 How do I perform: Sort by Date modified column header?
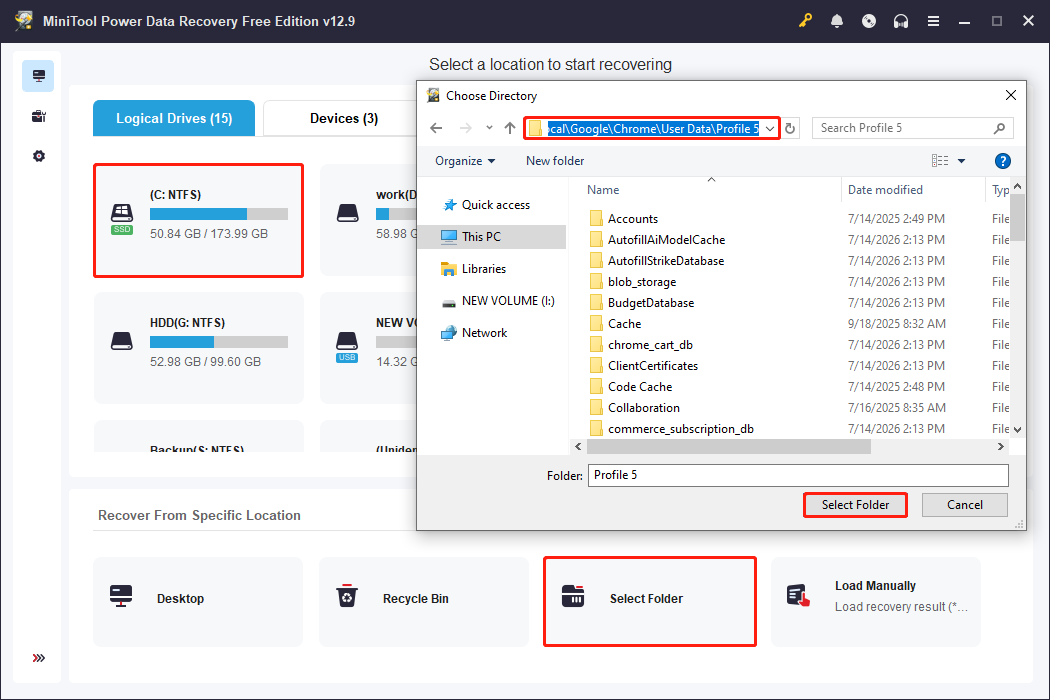point(912,190)
